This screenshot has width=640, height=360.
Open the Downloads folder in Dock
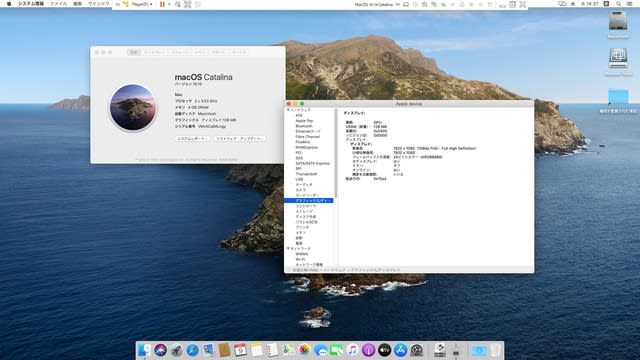(x=479, y=350)
